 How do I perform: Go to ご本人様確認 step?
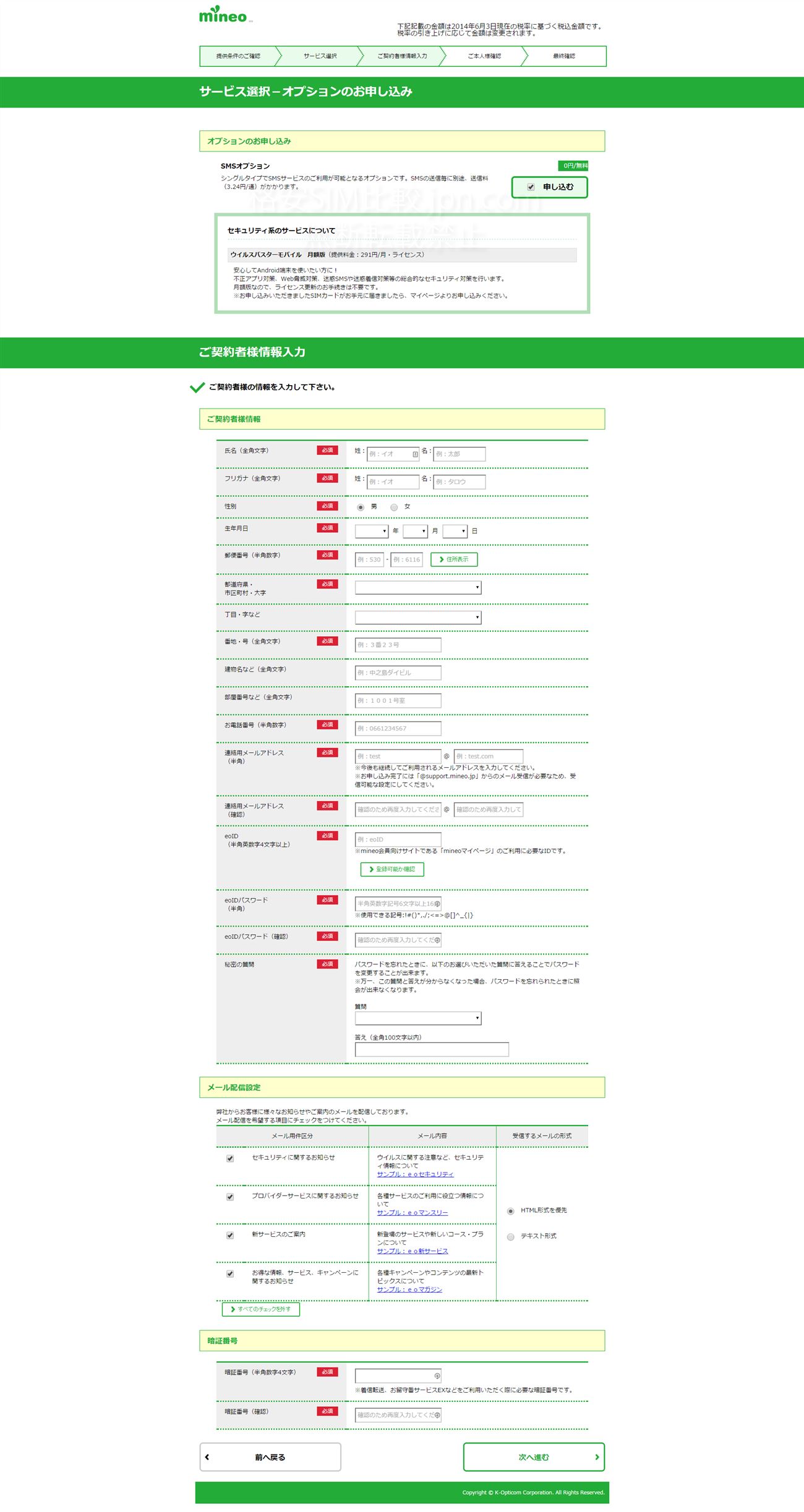pyautogui.click(x=484, y=56)
